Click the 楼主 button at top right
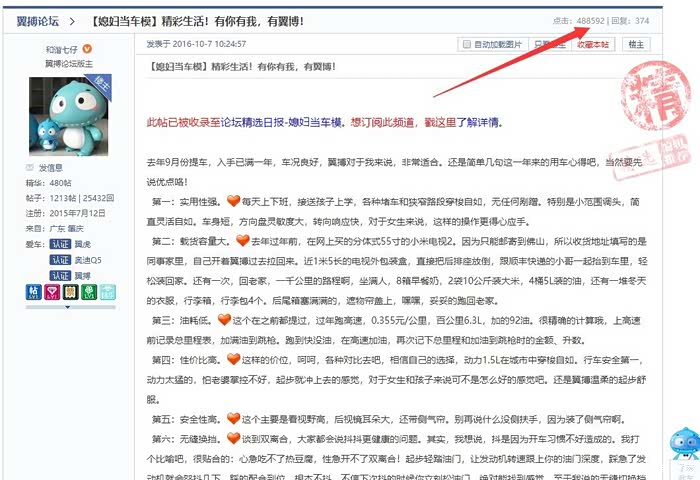Viewport: 700px width, 480px height. coord(636,44)
